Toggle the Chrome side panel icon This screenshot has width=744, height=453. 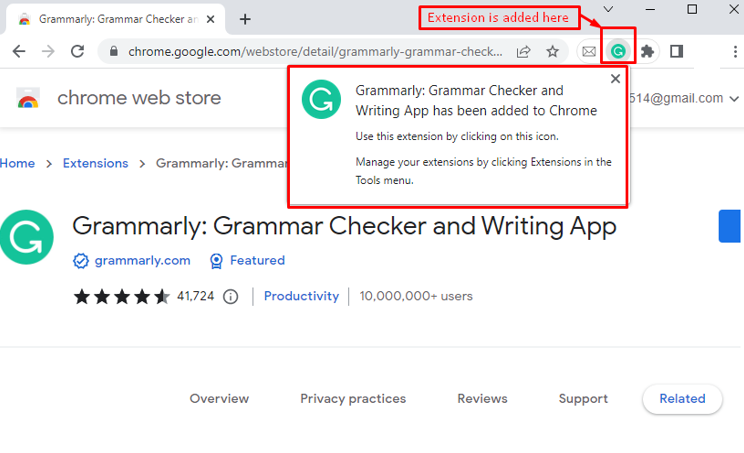tap(676, 51)
